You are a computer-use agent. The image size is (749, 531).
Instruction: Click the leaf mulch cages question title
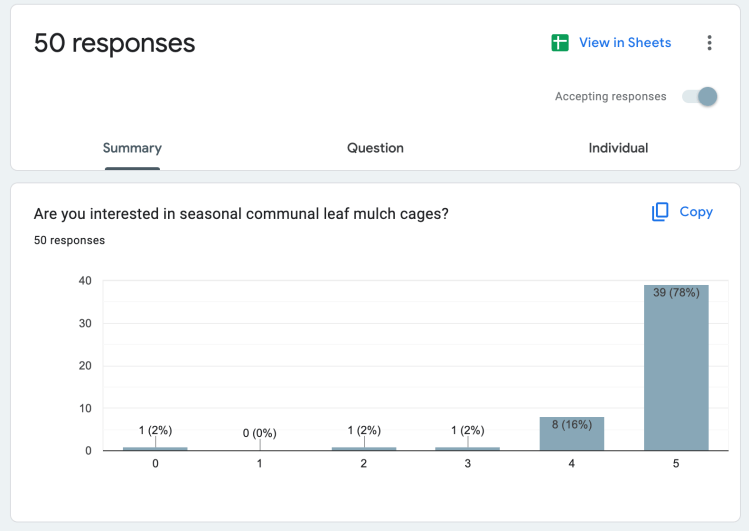coord(241,213)
